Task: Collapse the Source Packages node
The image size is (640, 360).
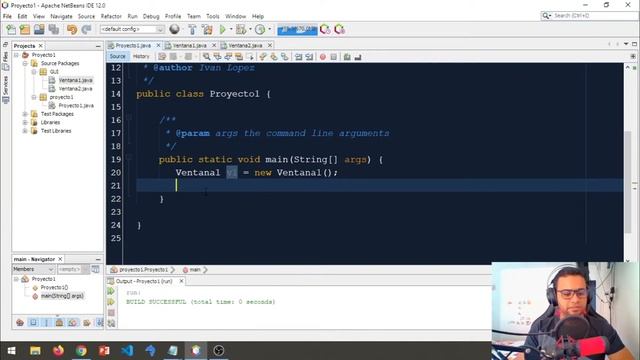Action: [x=25, y=63]
